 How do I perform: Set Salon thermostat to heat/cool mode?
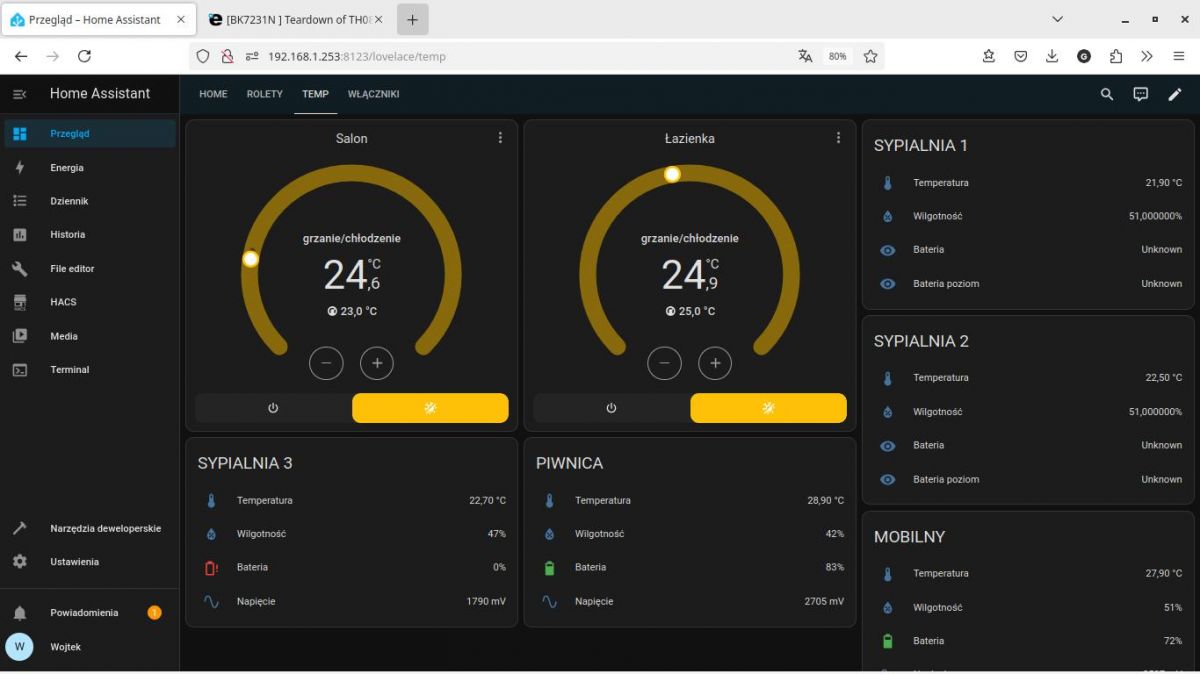coord(430,408)
